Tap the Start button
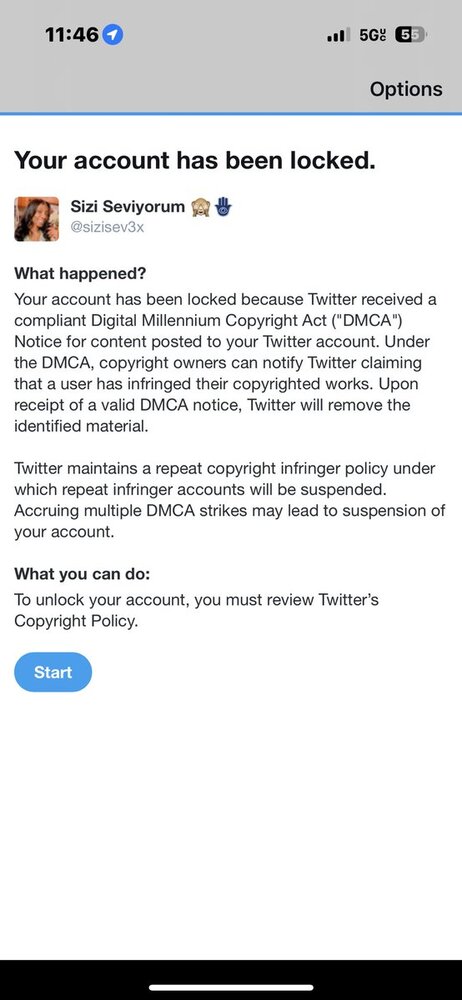The width and height of the screenshot is (462, 1000). [x=53, y=672]
